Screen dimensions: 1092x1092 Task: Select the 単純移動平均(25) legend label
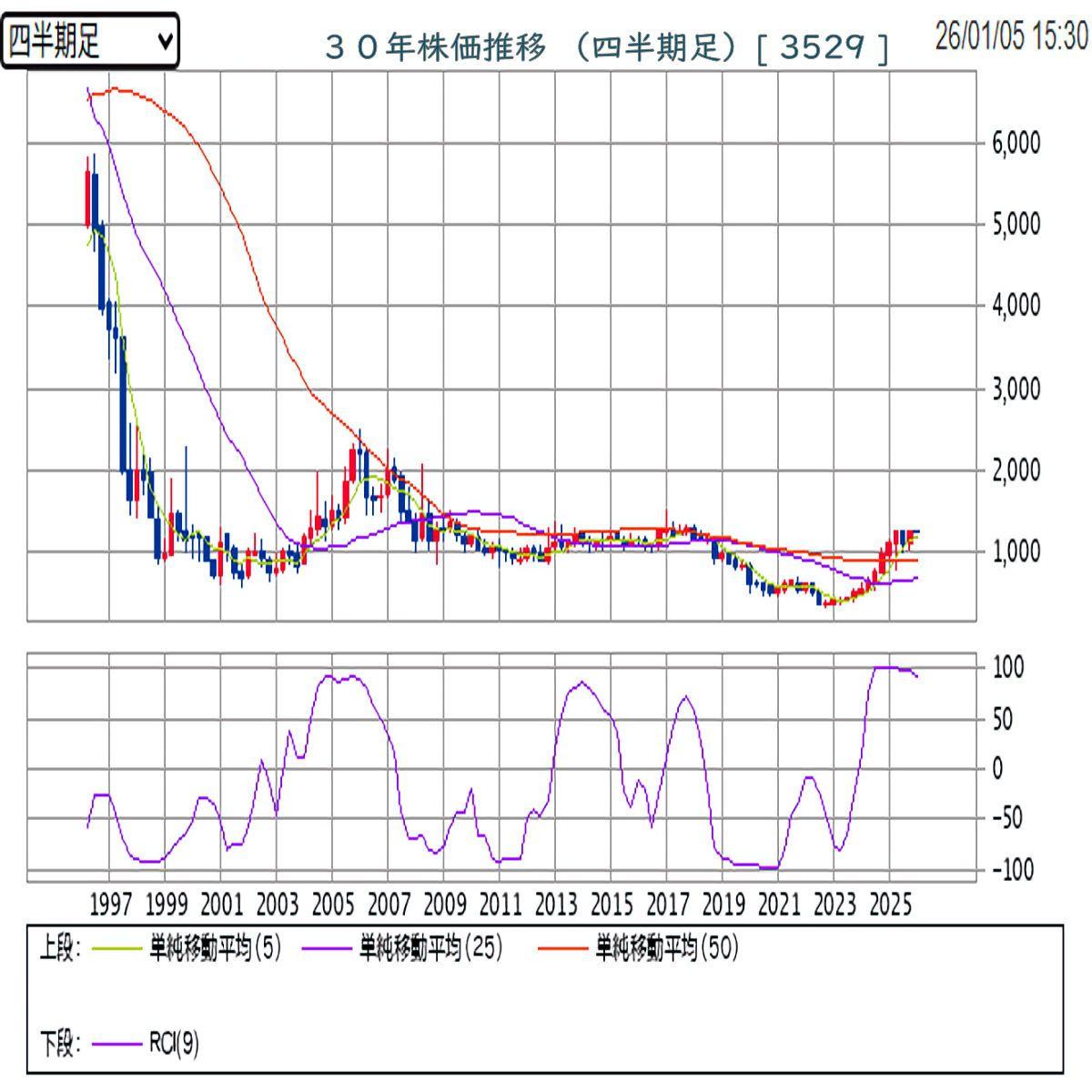tap(430, 949)
